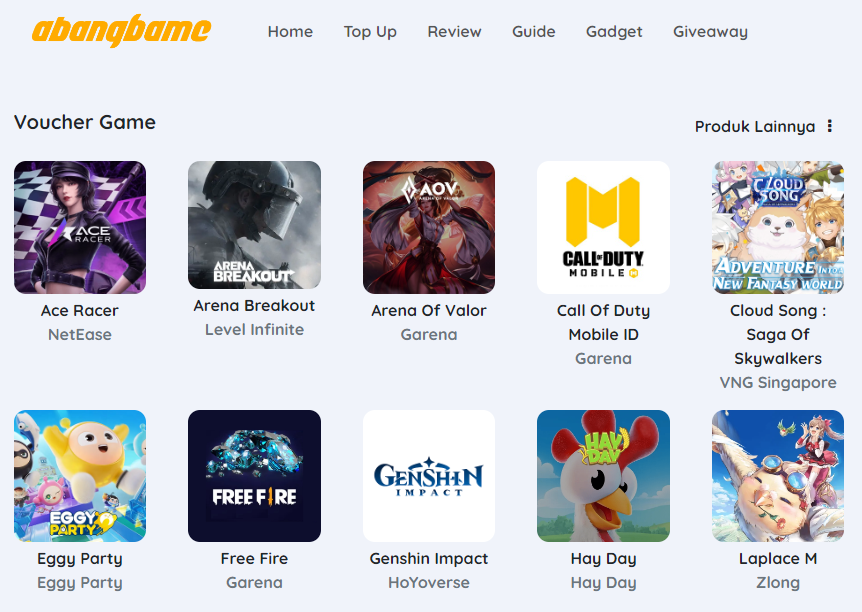Viewport: 862px width, 612px height.
Task: Open the Free Fire diamonds icon
Action: click(255, 476)
